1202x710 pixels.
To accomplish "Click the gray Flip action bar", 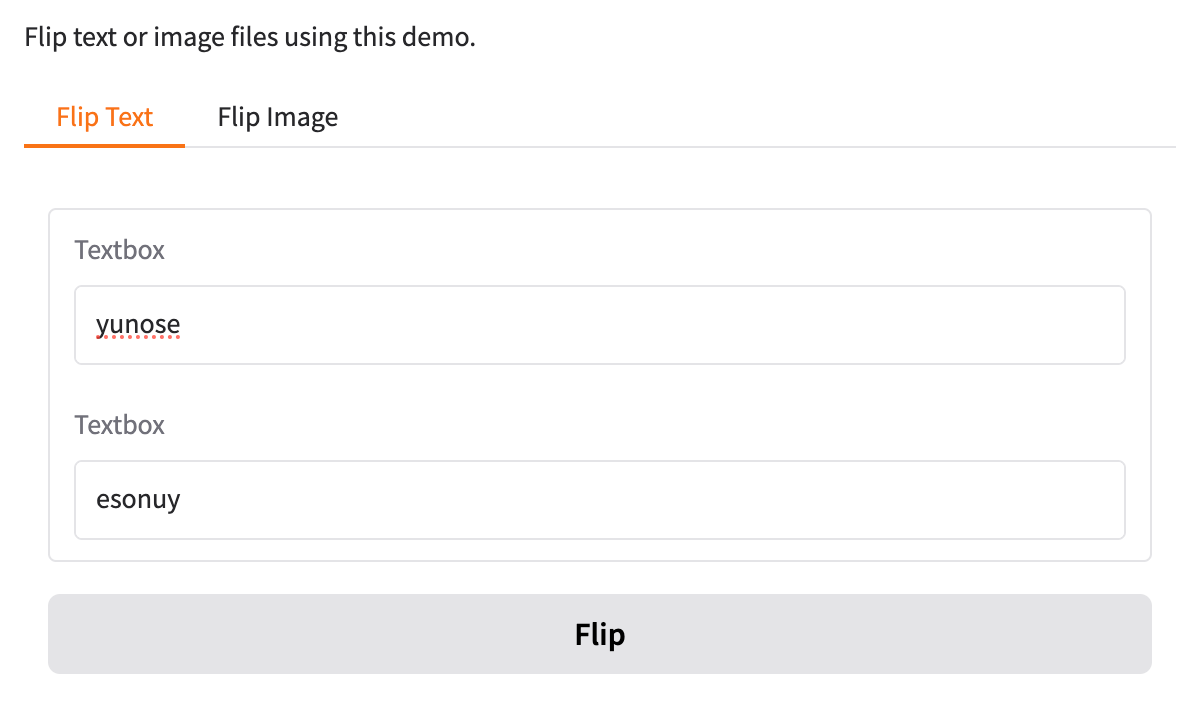I will click(x=600, y=634).
